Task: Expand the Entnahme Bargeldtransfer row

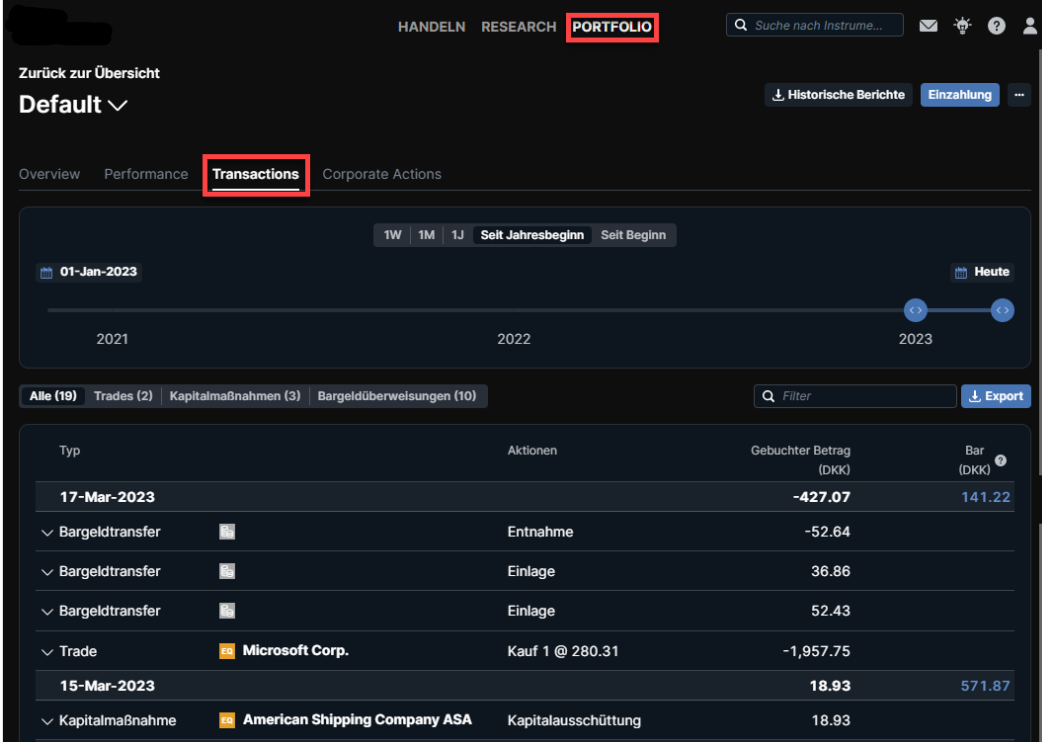Action: pos(46,533)
